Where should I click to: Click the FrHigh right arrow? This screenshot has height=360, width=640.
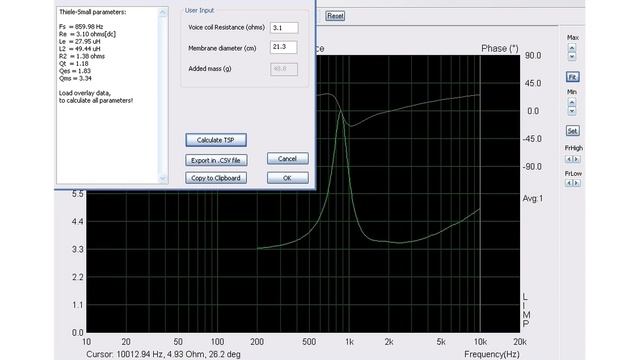pyautogui.click(x=576, y=159)
